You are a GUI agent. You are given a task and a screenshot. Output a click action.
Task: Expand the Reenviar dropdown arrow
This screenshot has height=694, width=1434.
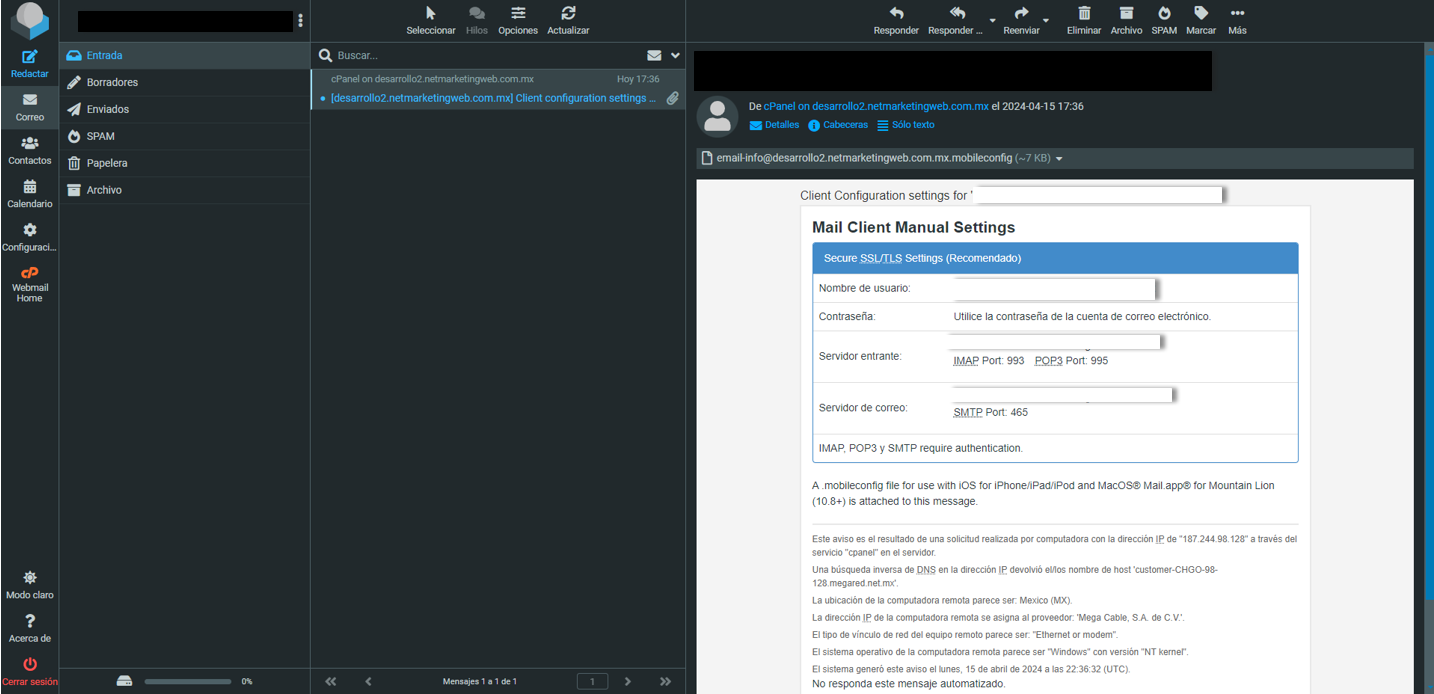coord(1046,21)
